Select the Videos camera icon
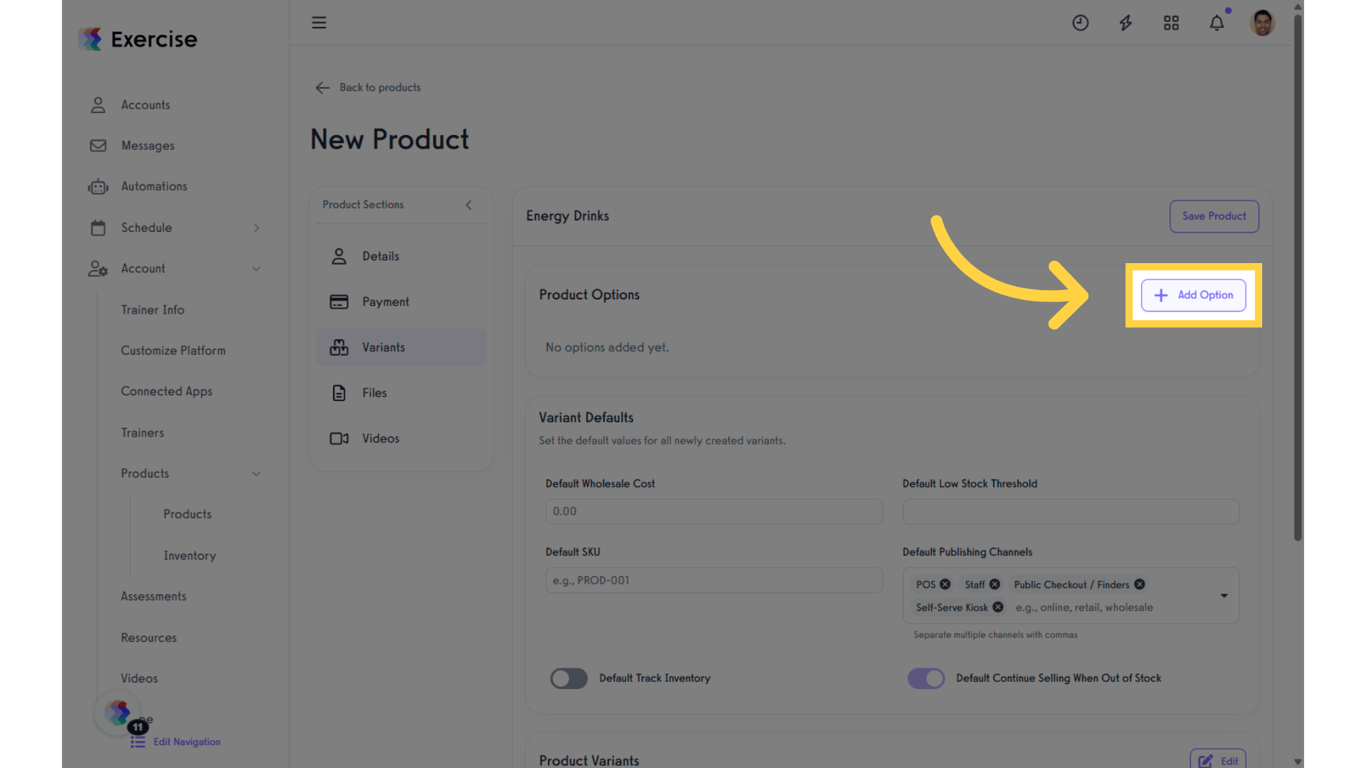 coord(341,438)
